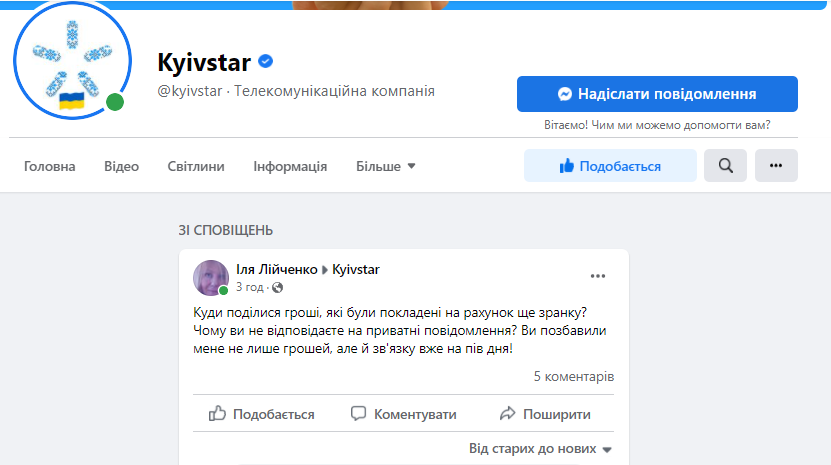Open the post's three-dots options menu

pyautogui.click(x=598, y=276)
